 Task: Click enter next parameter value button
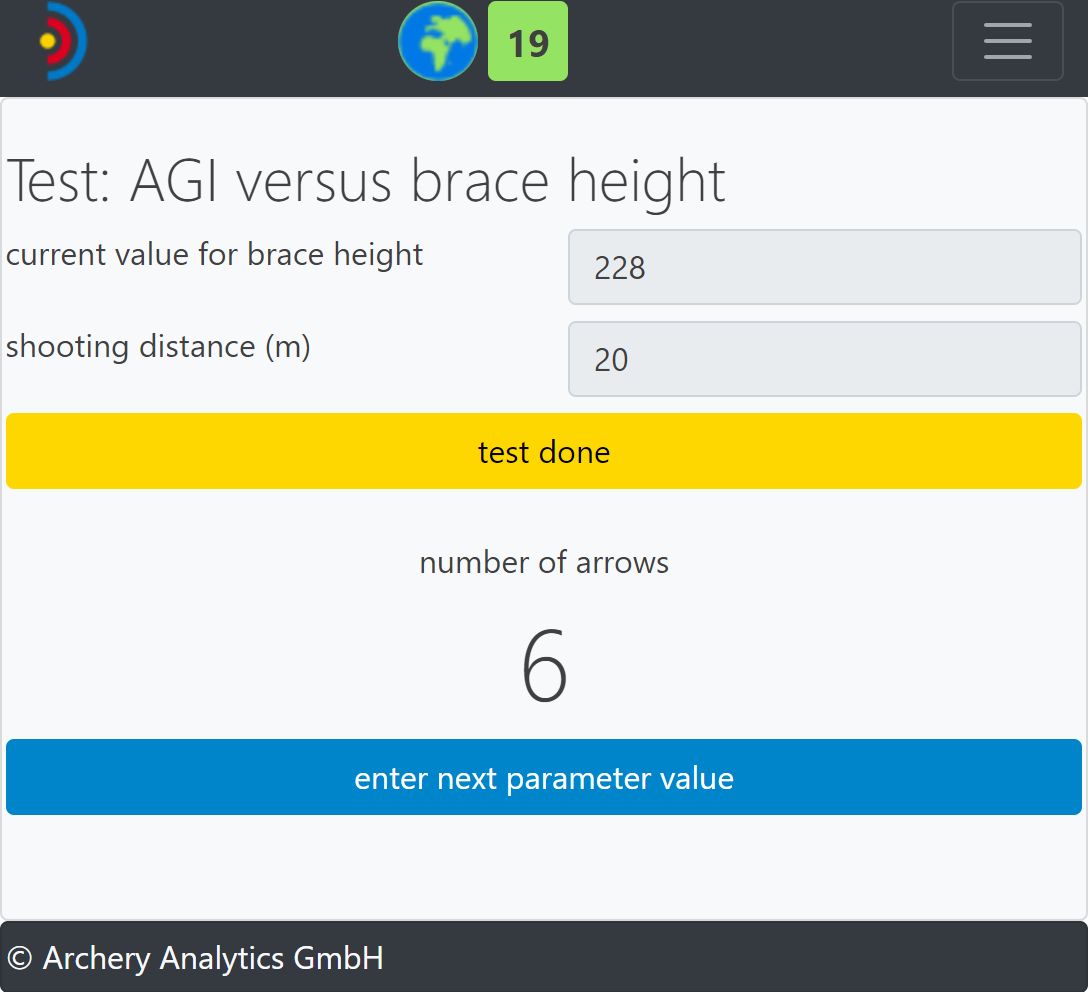(544, 777)
